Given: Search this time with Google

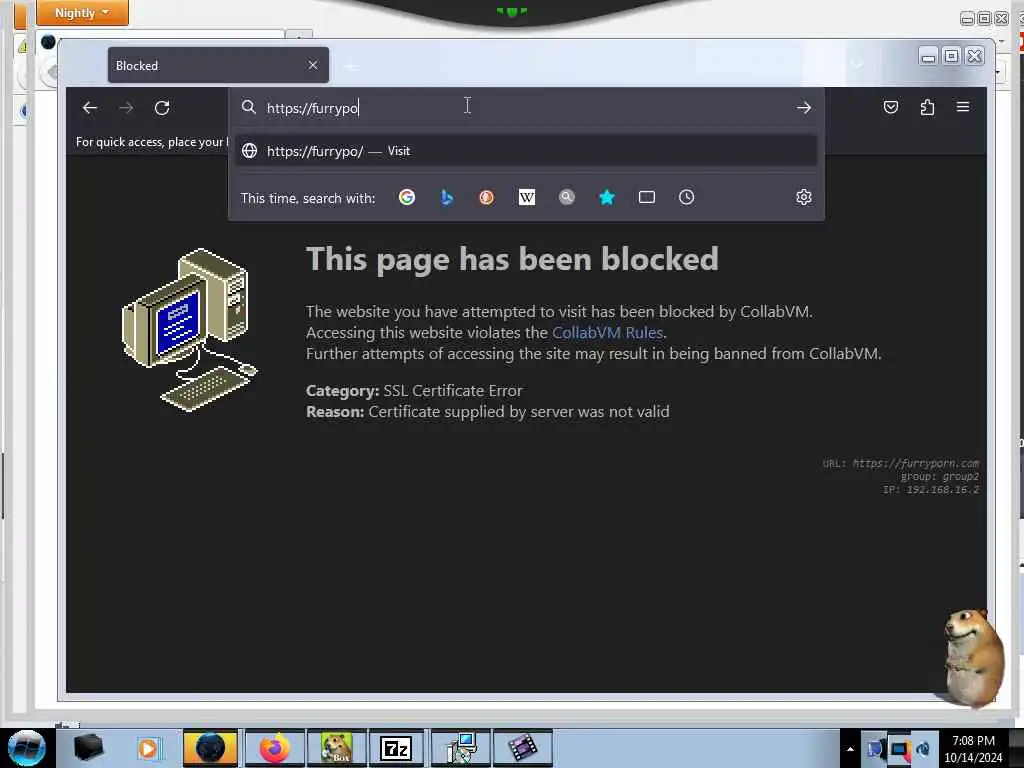Looking at the screenshot, I should pyautogui.click(x=407, y=197).
